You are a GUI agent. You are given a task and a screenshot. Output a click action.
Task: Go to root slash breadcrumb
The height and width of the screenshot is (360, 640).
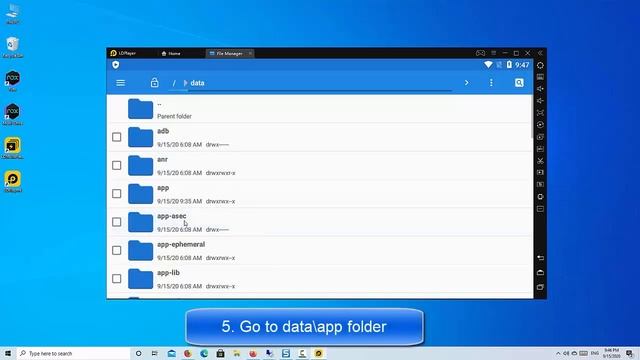coord(174,83)
